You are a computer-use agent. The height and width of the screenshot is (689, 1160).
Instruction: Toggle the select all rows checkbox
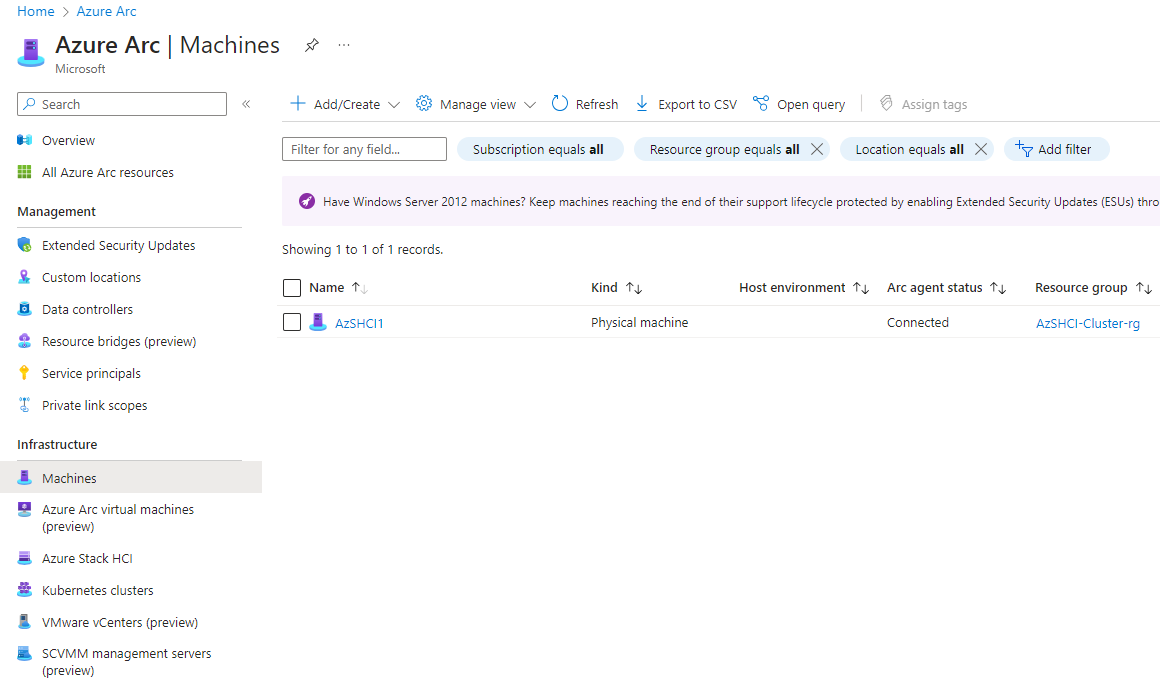pos(292,288)
